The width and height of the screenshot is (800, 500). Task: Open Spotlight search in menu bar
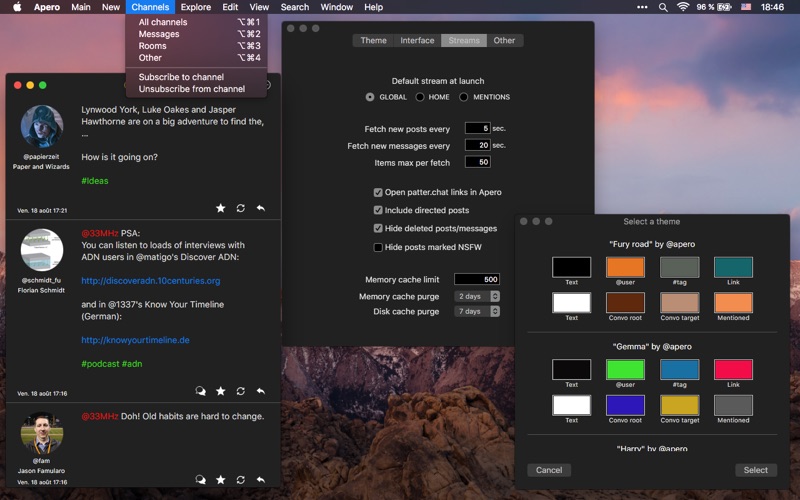point(663,7)
